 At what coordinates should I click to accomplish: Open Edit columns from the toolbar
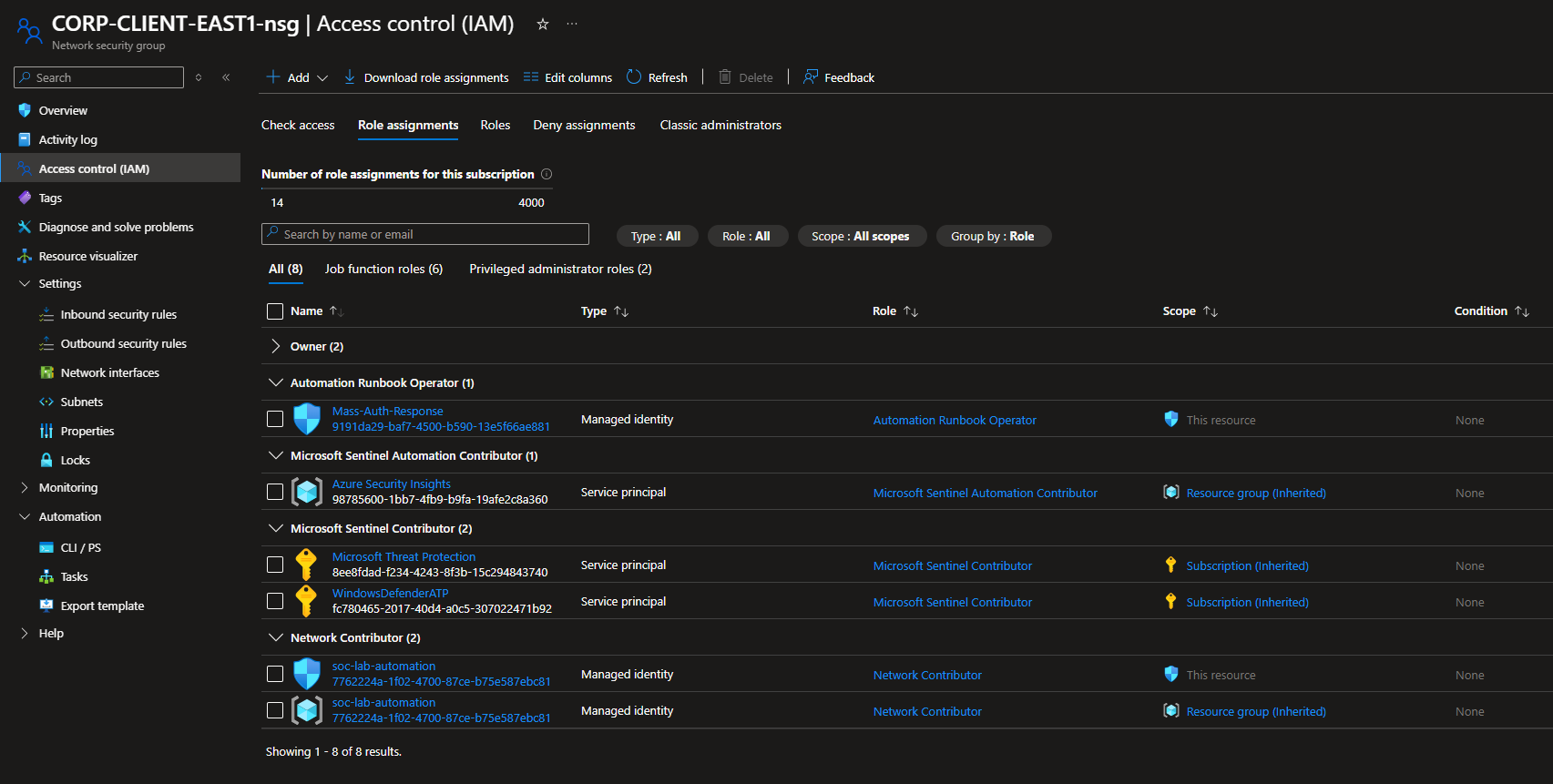pyautogui.click(x=567, y=77)
